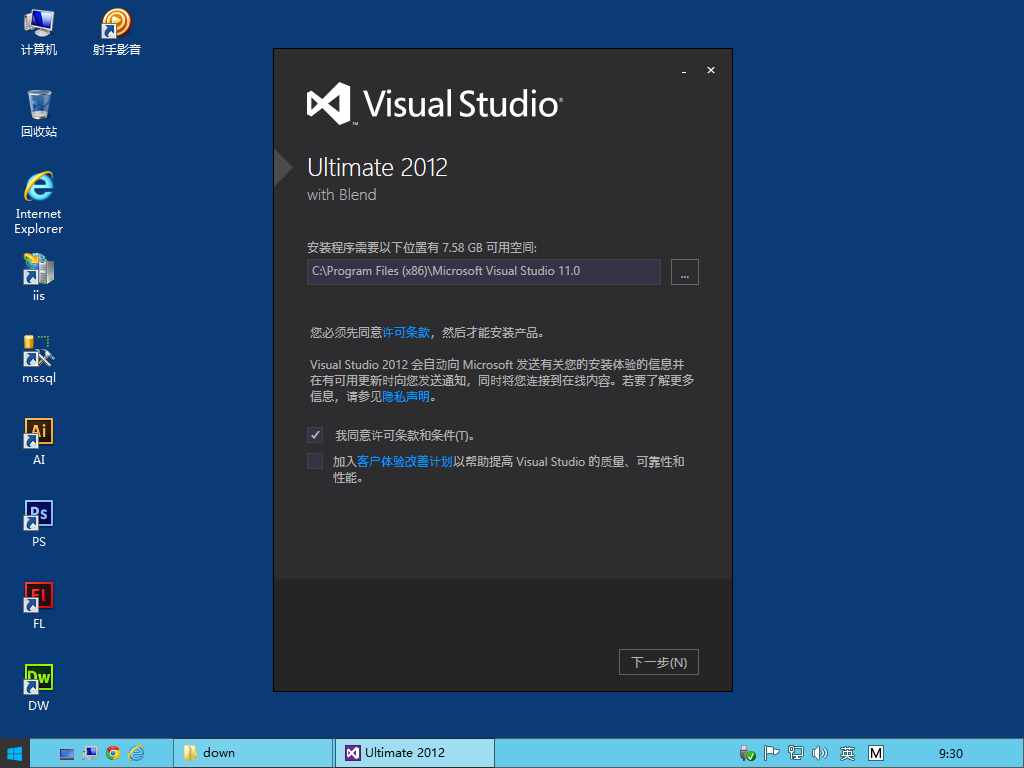Select the mssql desktop shortcut
Screen dimensions: 1024x768
(x=39, y=360)
